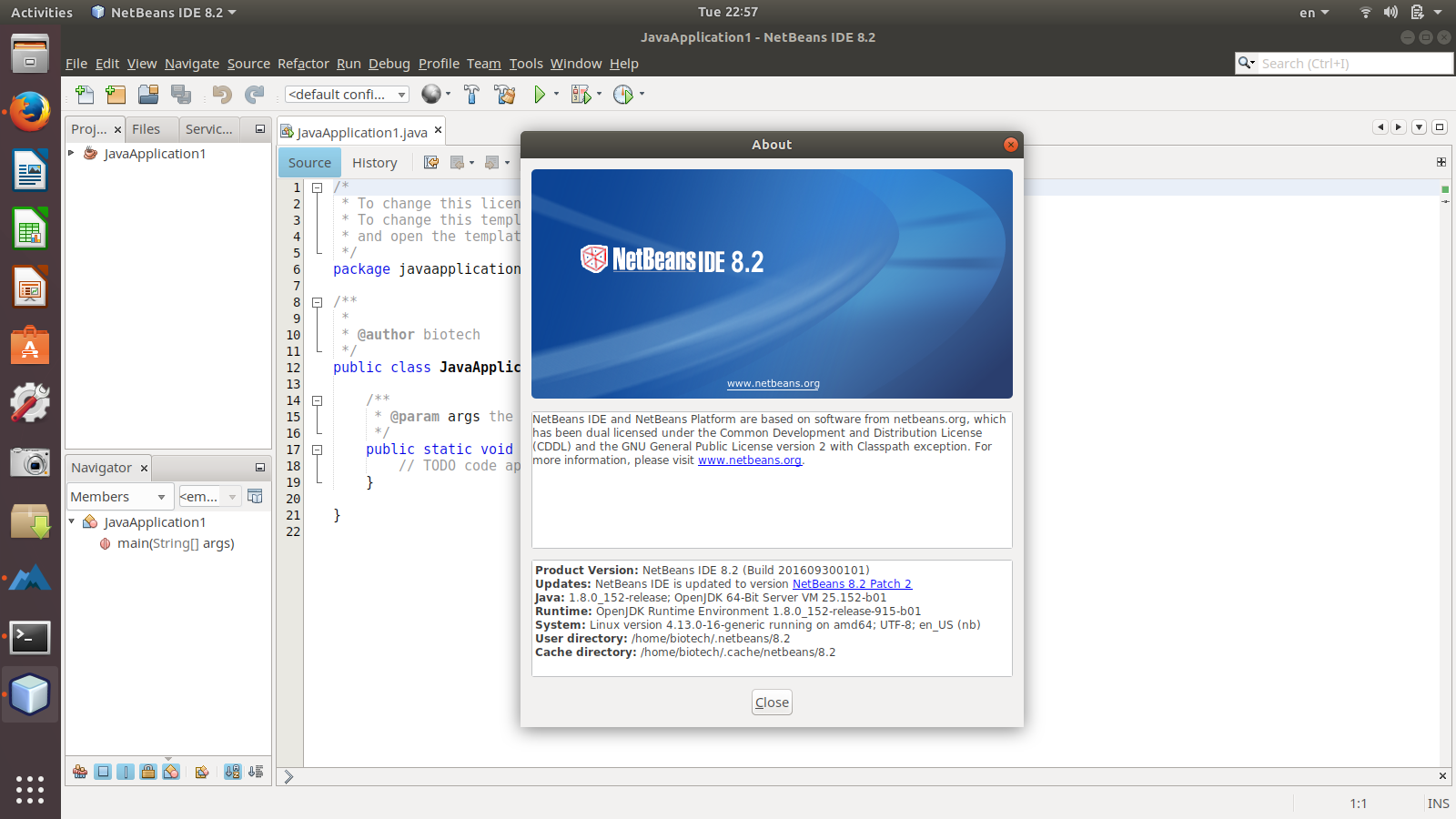Open Debug Project dropdown arrow
This screenshot has height=819, width=1456.
pyautogui.click(x=599, y=94)
